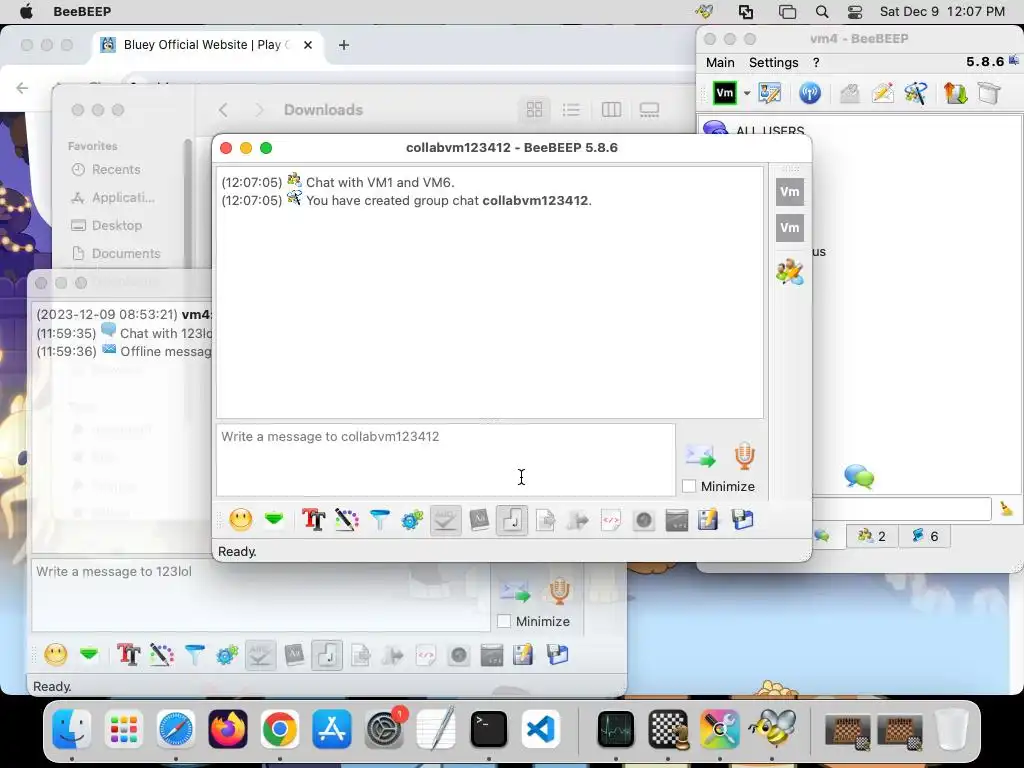Click grey share-arrow icon in collabvm123412 toolbar
1024x768 pixels.
578,520
